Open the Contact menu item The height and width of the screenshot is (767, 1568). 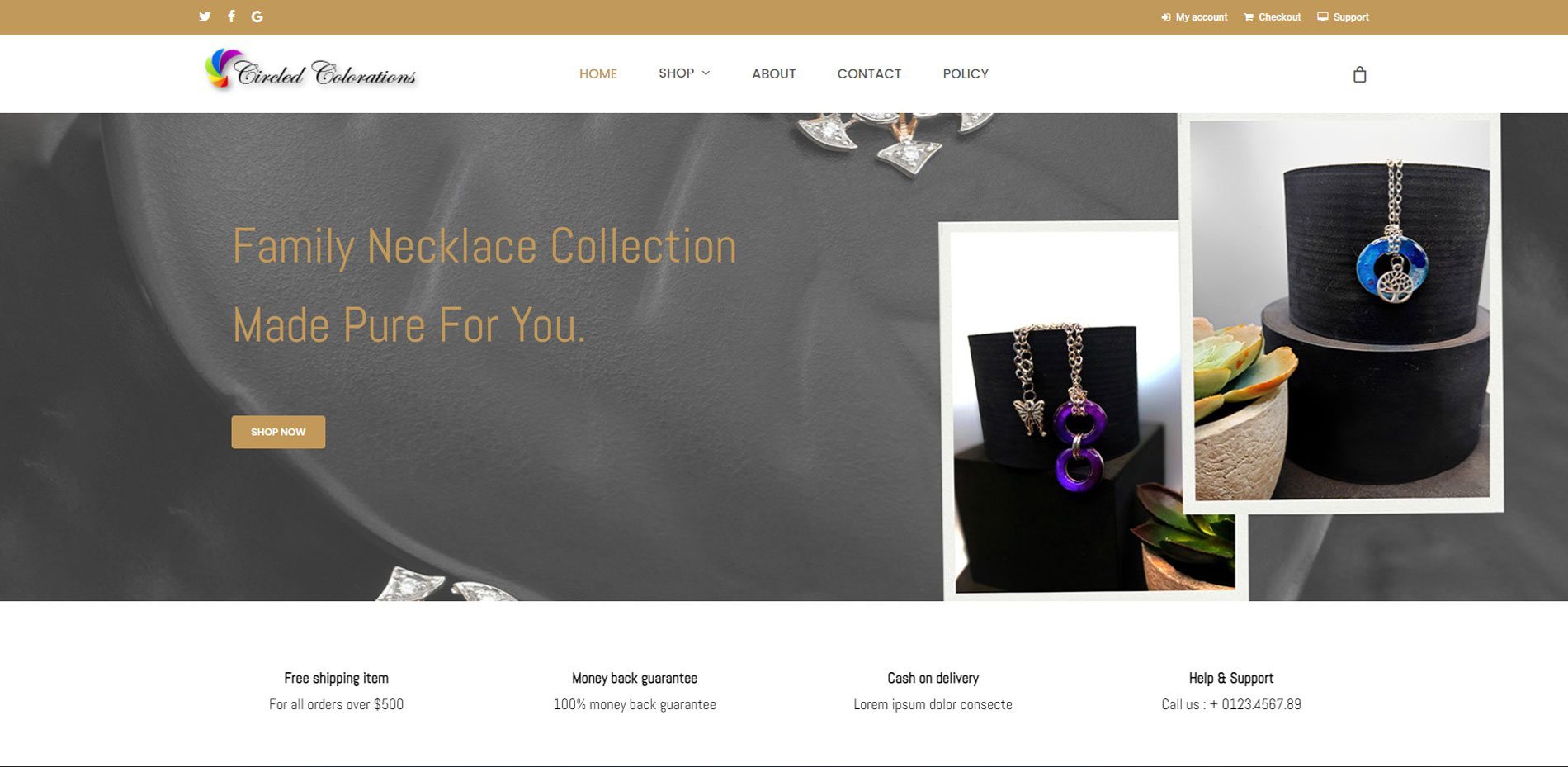point(869,73)
